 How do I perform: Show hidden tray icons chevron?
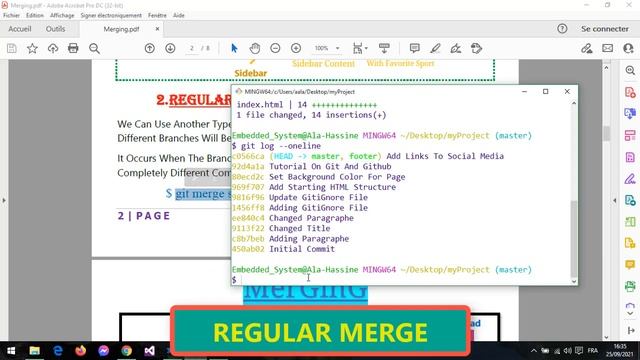(x=533, y=351)
